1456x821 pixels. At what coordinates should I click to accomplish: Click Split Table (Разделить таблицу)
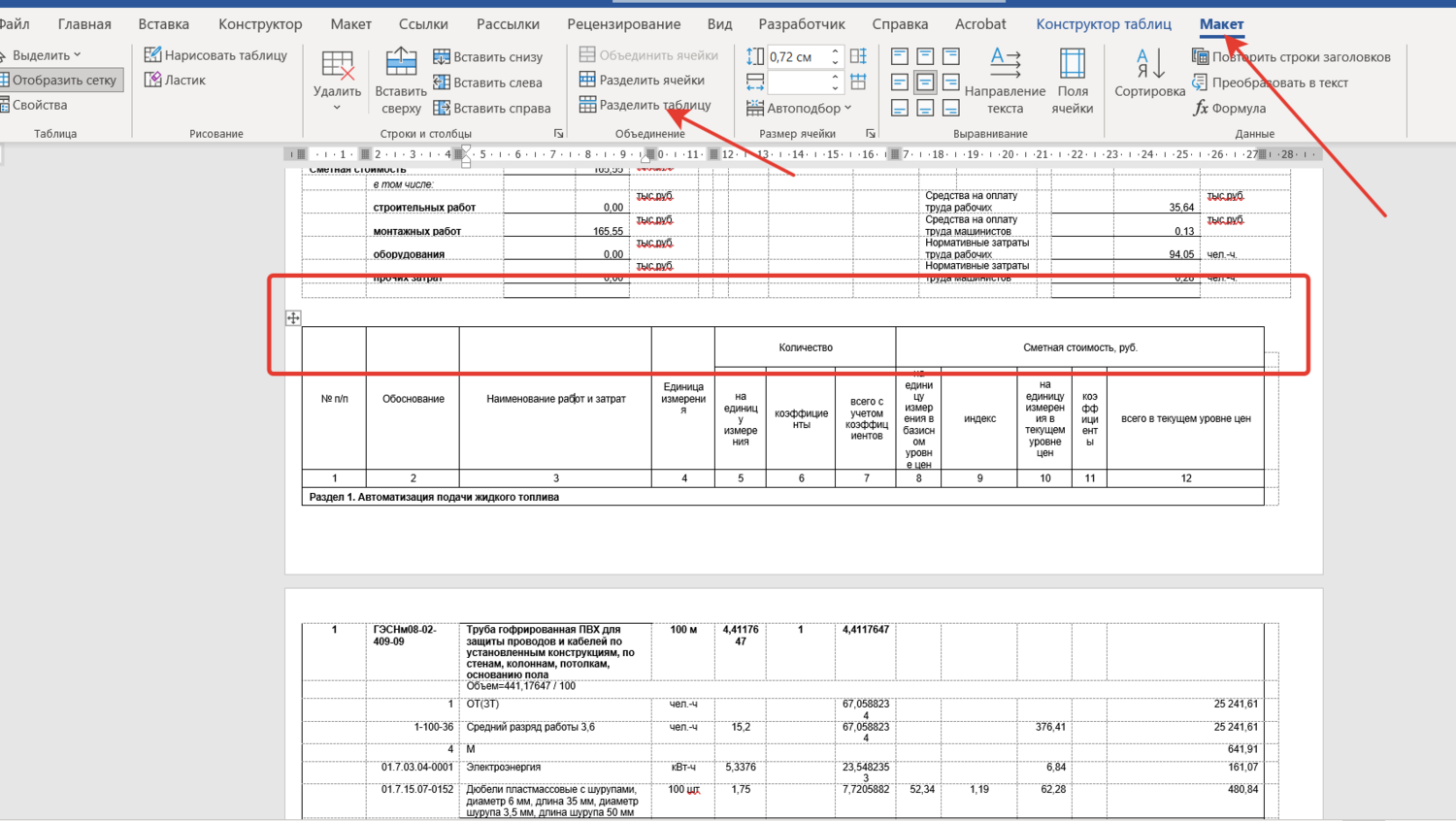tap(645, 105)
